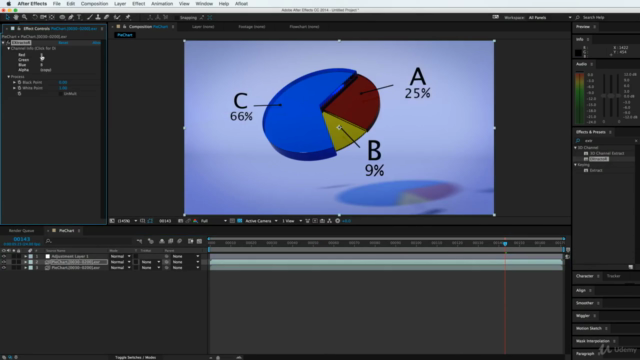This screenshot has width=640, height=360.
Task: Select the Rotation tool
Action: tap(35, 17)
